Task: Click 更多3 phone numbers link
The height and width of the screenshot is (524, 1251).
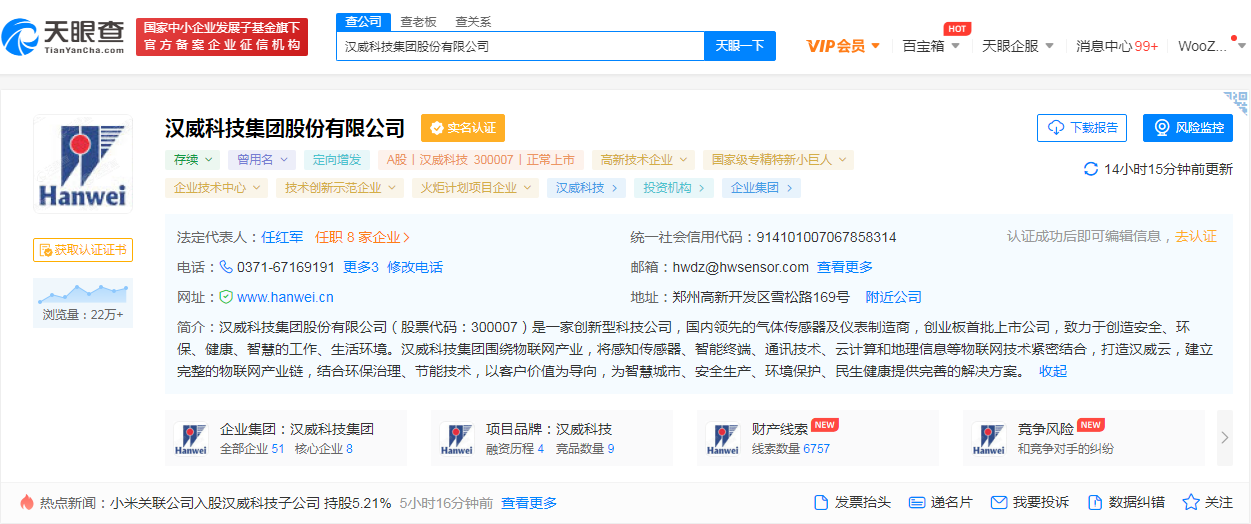Action: [x=361, y=267]
